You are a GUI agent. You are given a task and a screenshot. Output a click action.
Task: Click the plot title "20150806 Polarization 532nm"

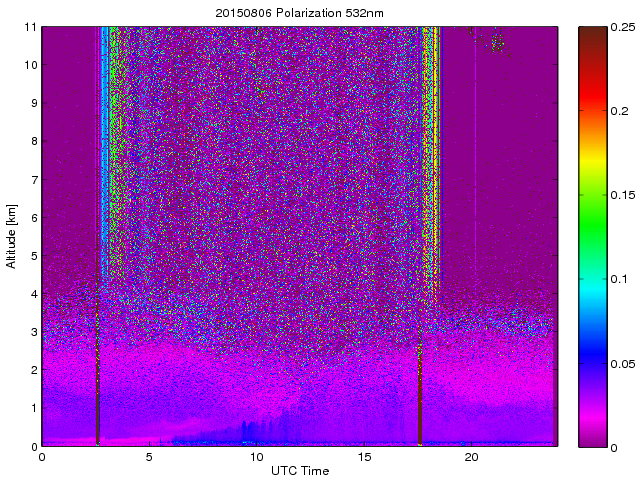(x=299, y=13)
